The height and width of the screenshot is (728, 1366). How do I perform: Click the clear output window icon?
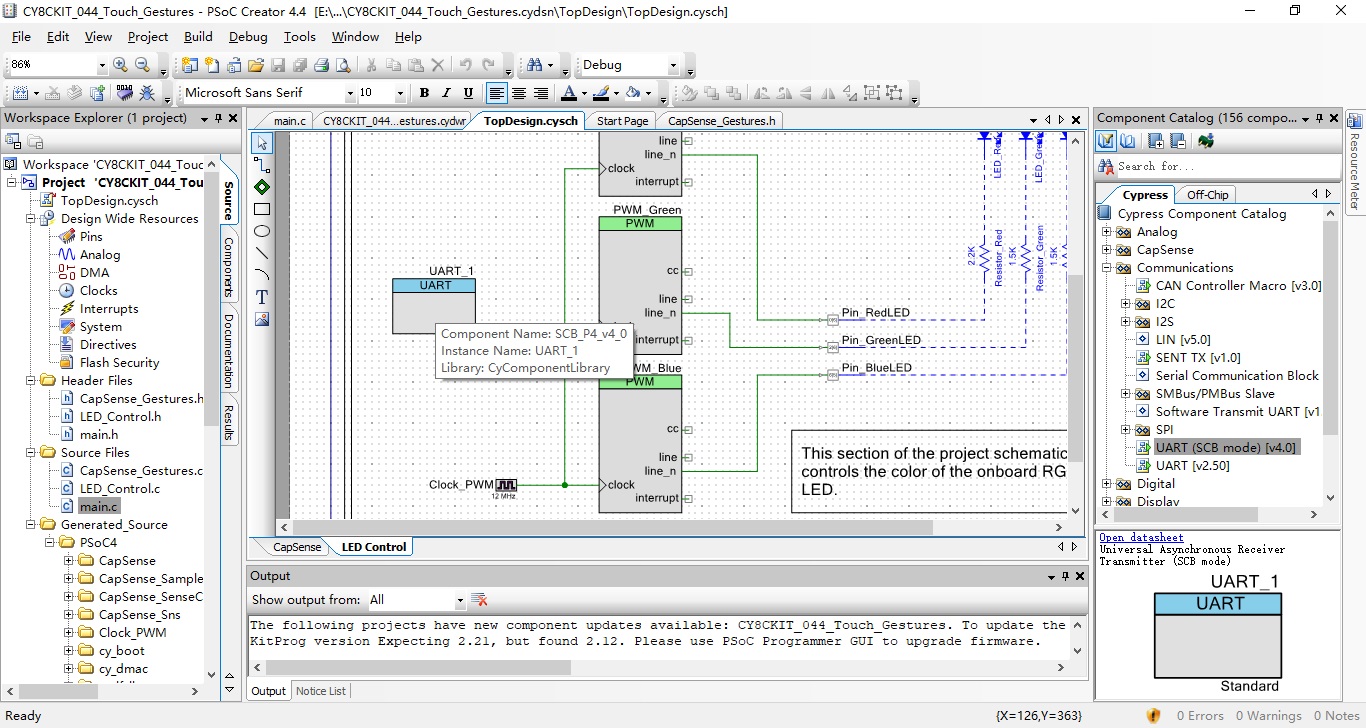click(479, 600)
